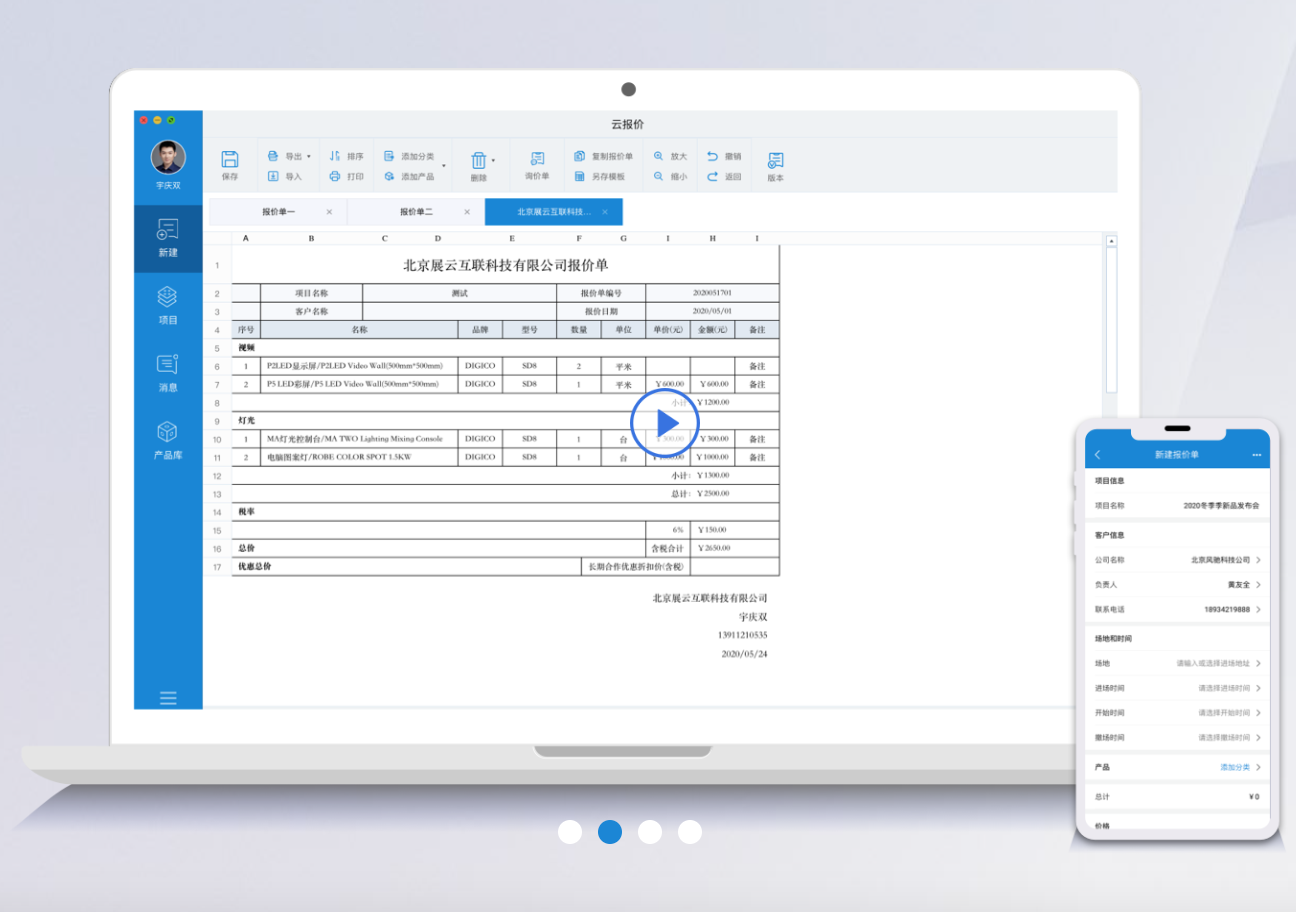1296x912 pixels.
Task: Click the 撤销 undo icon
Action: [x=713, y=156]
